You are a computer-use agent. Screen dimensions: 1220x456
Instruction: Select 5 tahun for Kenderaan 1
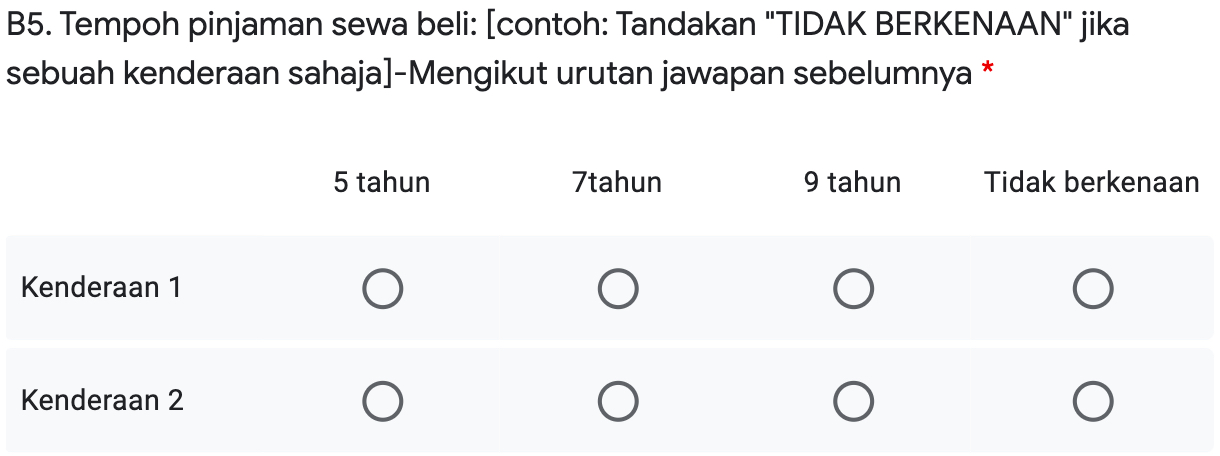tap(381, 289)
